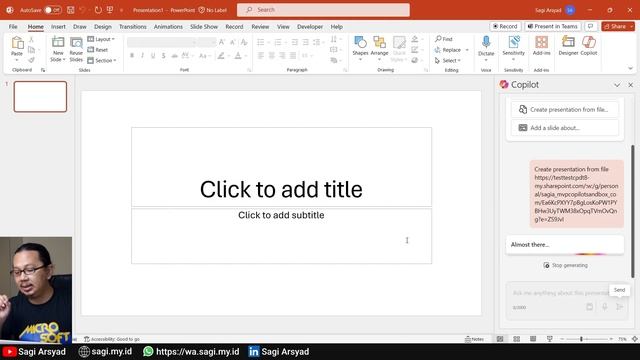Switch to the Insert tab
The image size is (640, 360).
click(x=58, y=27)
